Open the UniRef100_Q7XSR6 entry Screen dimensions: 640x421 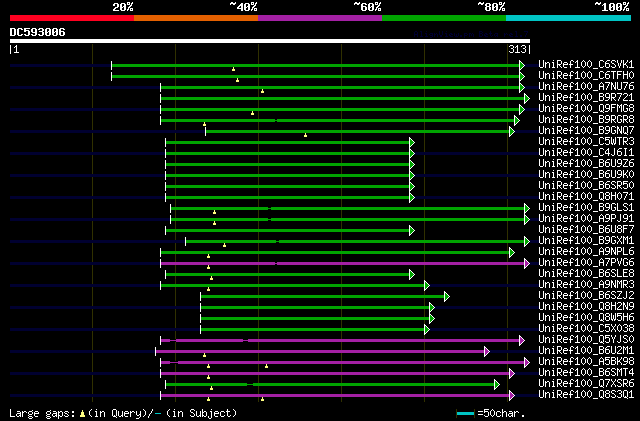coord(586,384)
